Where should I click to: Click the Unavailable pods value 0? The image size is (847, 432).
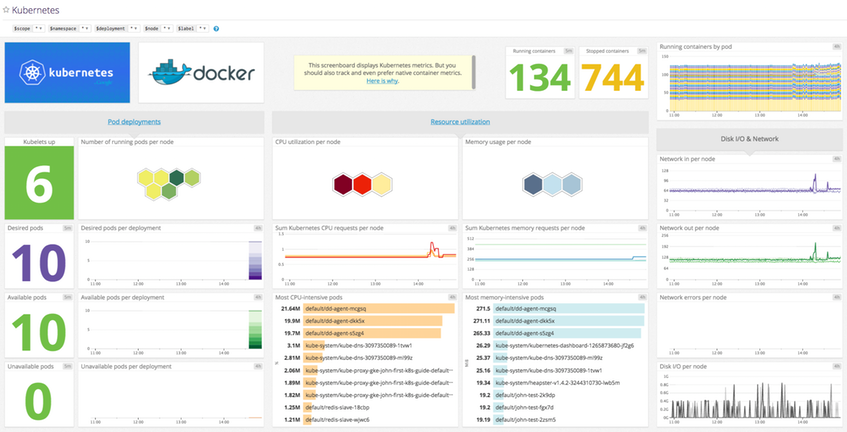(39, 401)
